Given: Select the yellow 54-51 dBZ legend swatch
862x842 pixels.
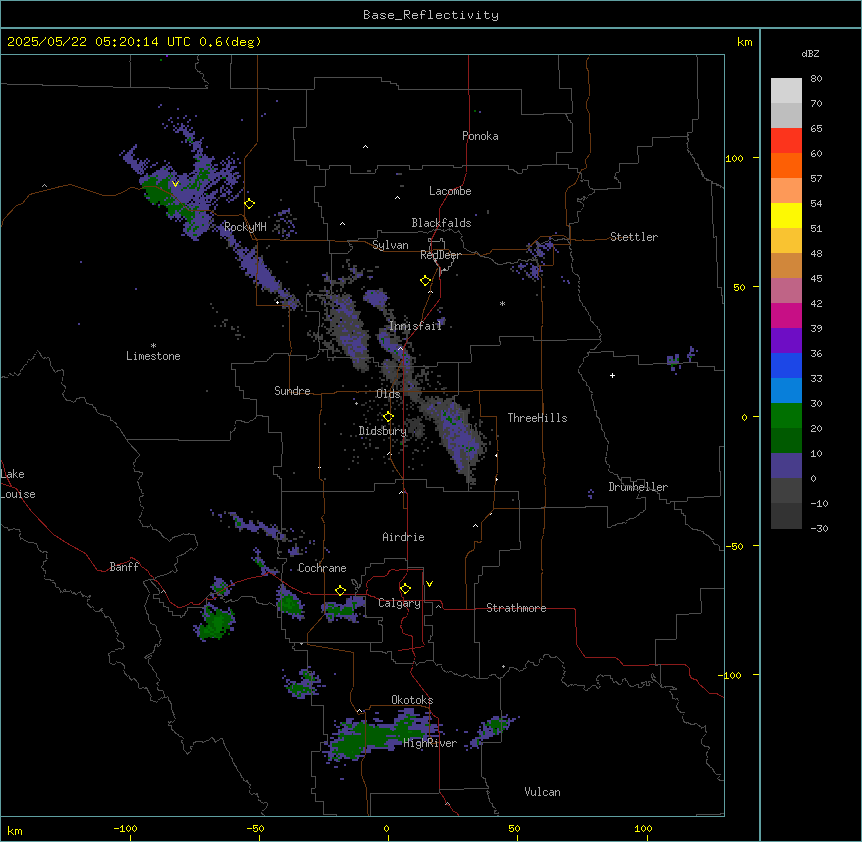Looking at the screenshot, I should (x=786, y=215).
